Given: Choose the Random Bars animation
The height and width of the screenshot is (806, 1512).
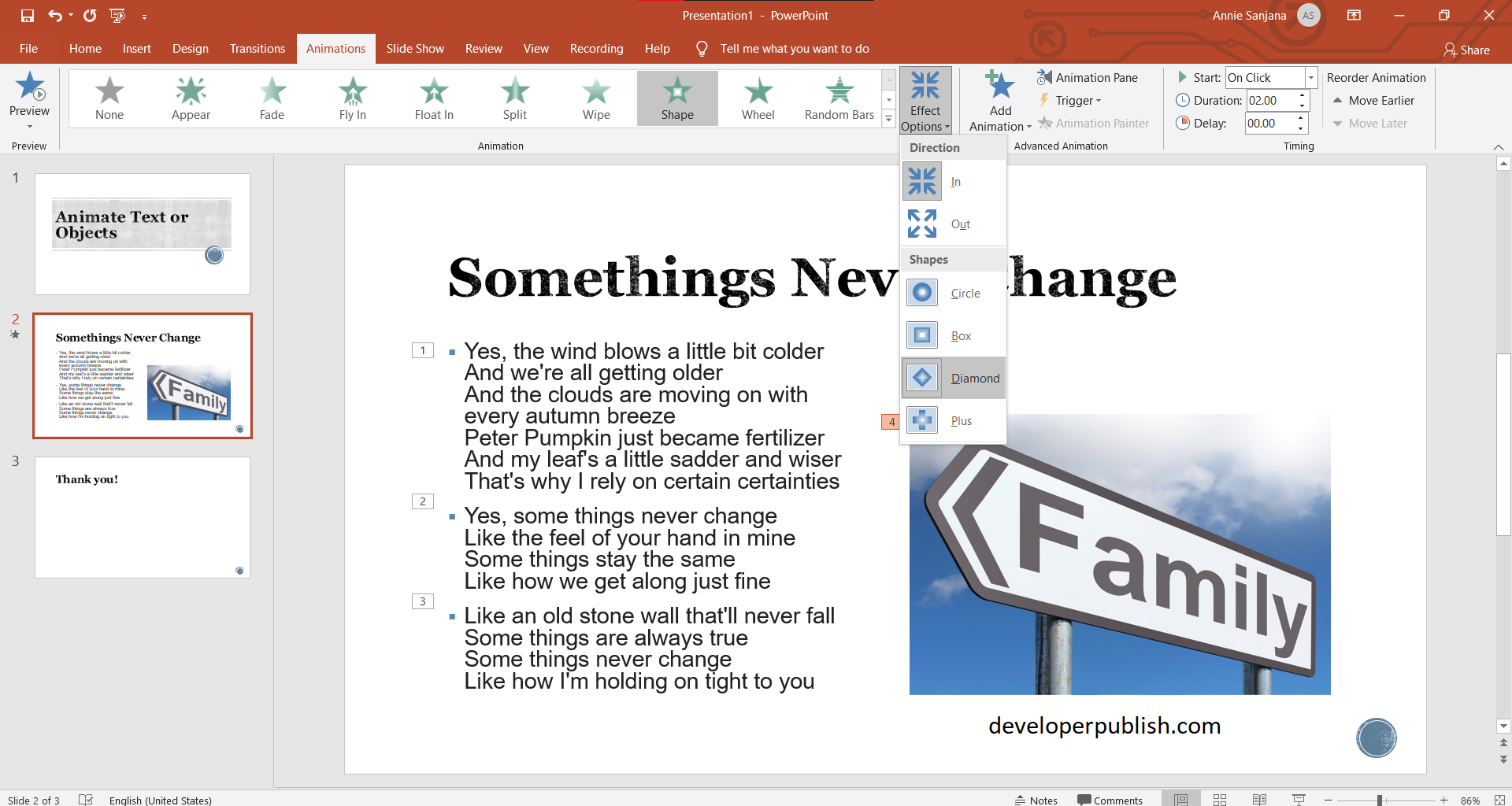Looking at the screenshot, I should [839, 98].
